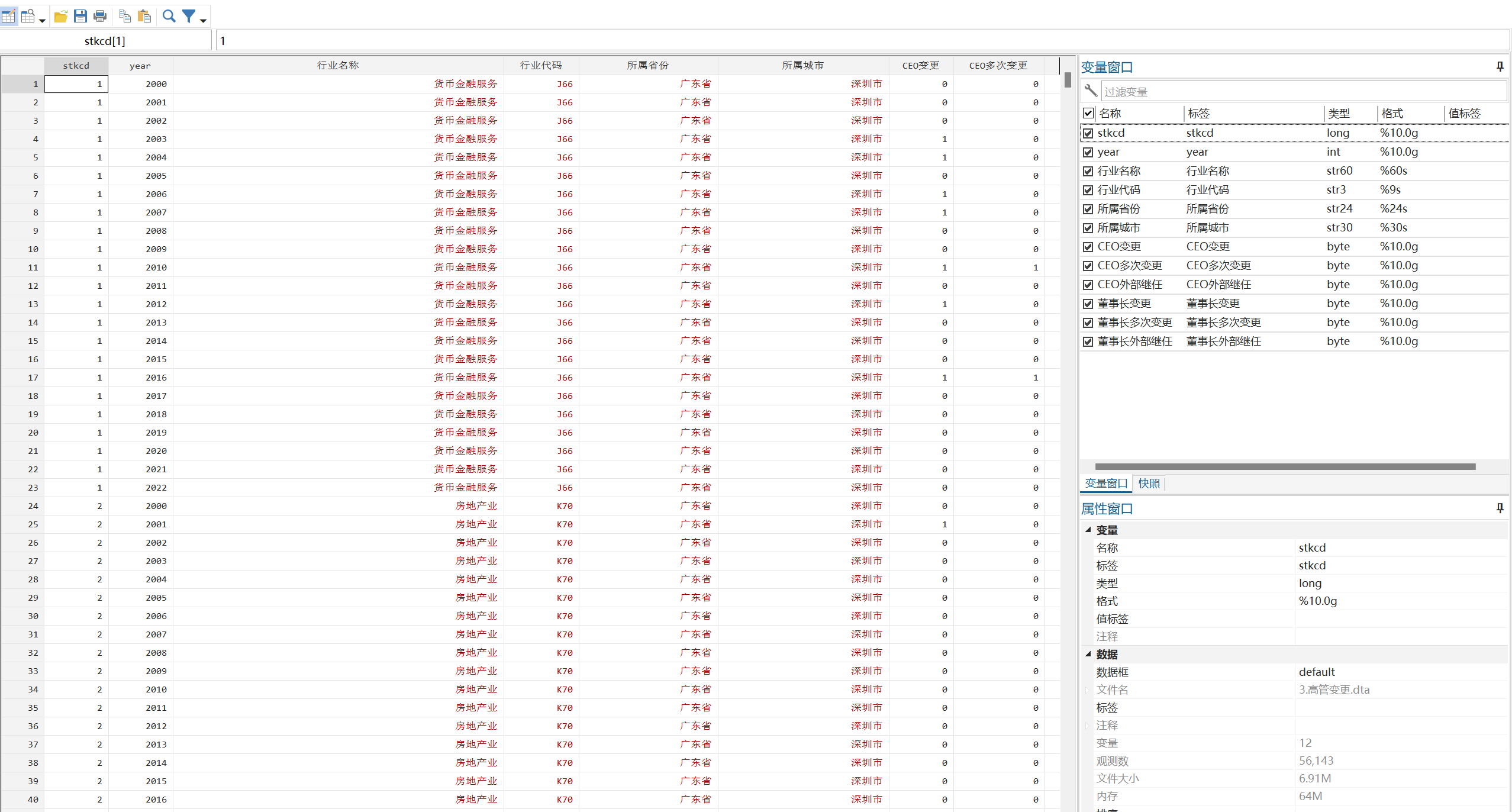1512x812 pixels.
Task: Click the open file folder icon
Action: (x=60, y=16)
